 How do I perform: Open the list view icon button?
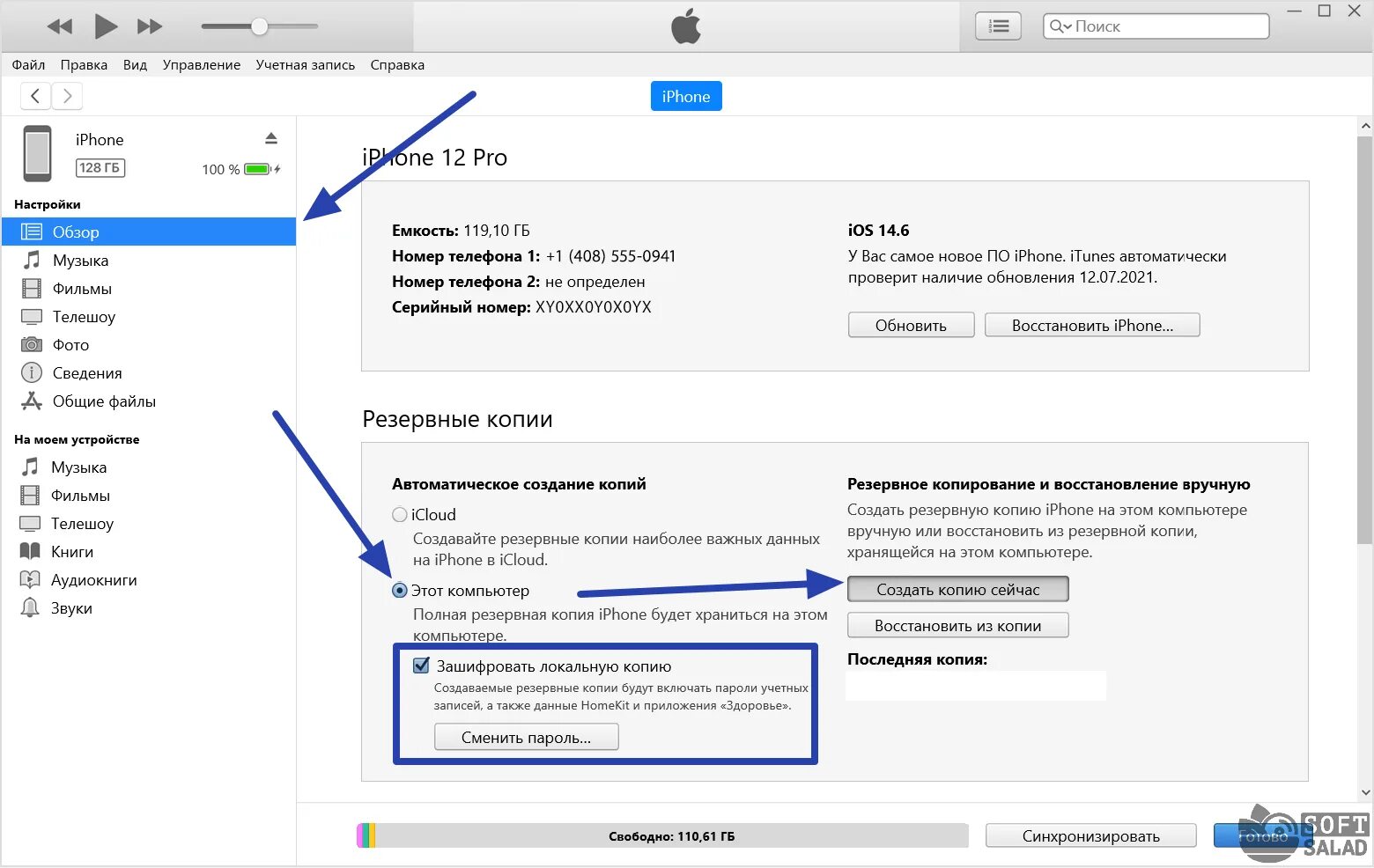pyautogui.click(x=998, y=26)
